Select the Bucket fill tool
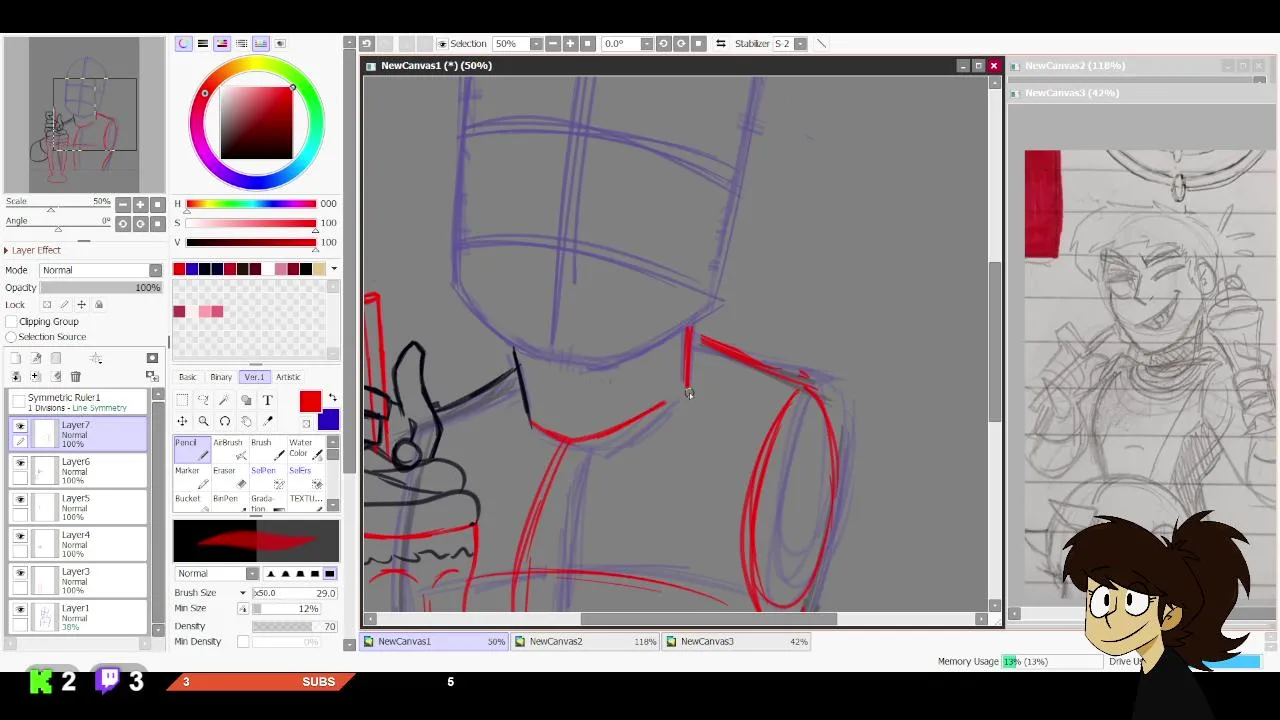1280x720 pixels. (192, 502)
